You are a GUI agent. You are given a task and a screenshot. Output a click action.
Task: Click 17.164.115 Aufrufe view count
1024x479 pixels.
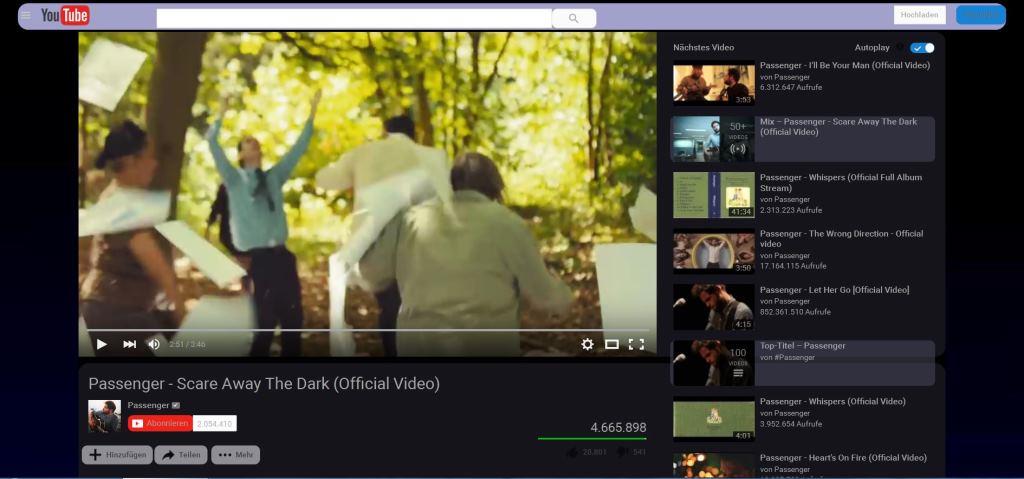[793, 266]
